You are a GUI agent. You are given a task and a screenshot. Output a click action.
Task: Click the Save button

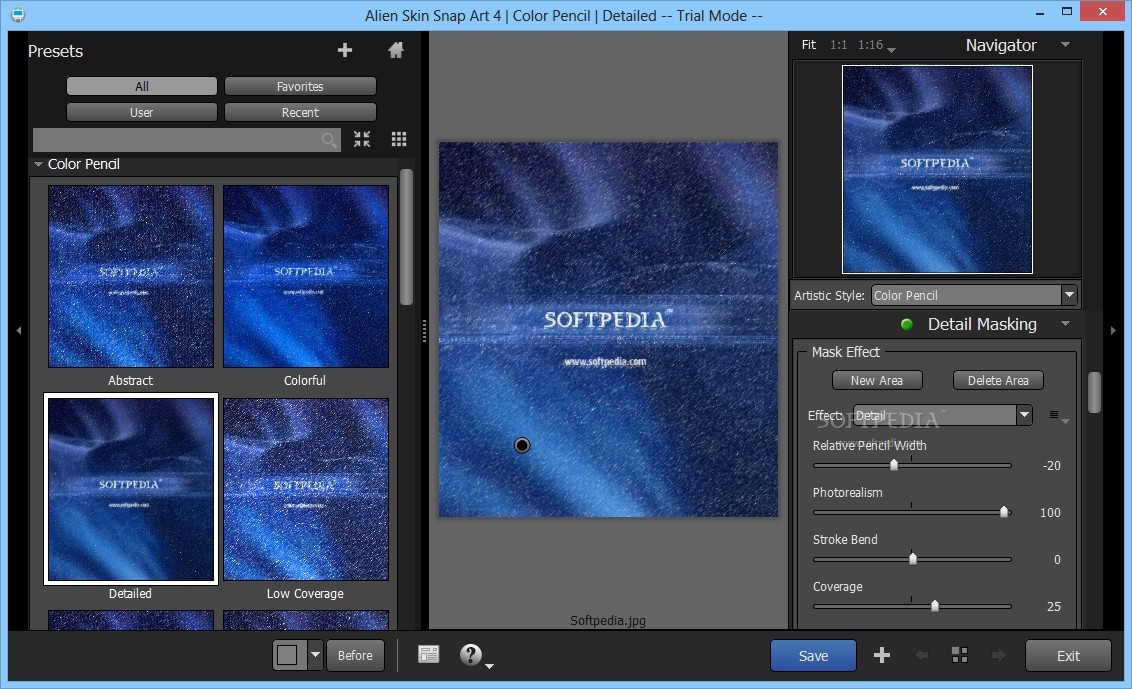tap(813, 655)
